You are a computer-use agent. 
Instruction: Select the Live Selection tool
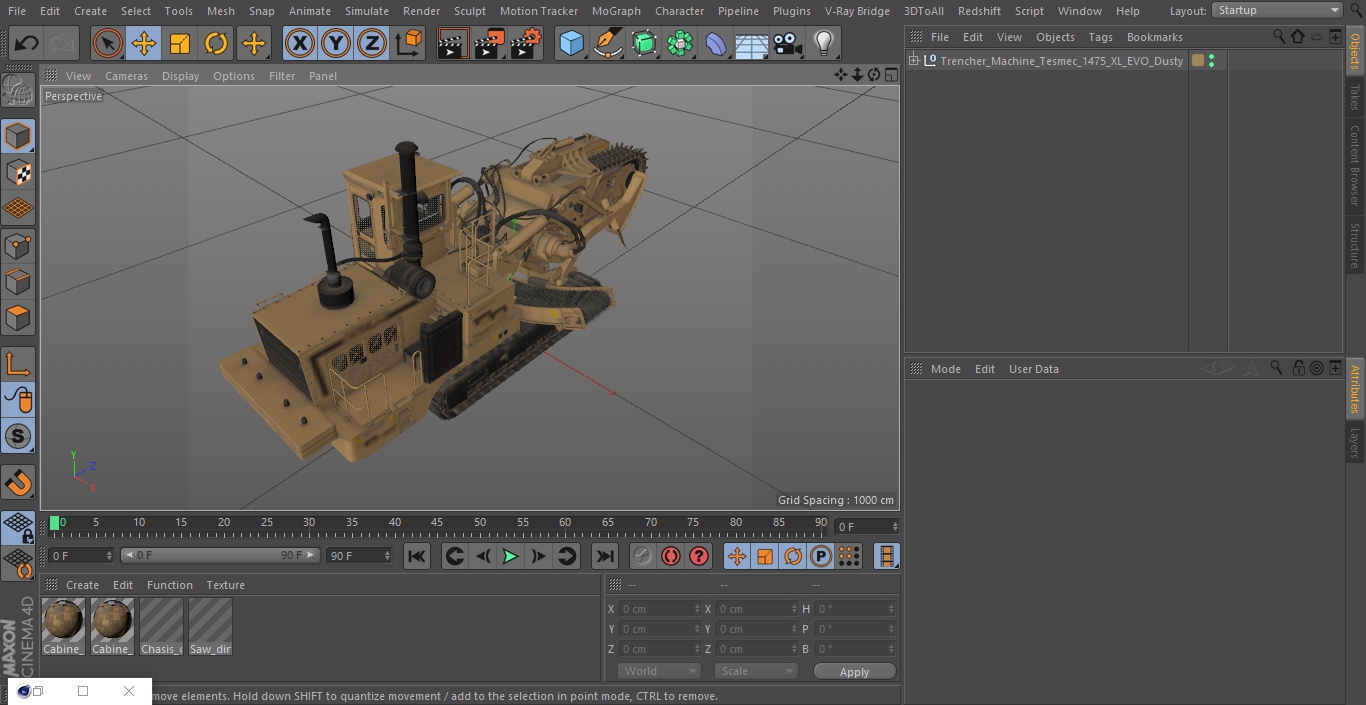[x=108, y=43]
